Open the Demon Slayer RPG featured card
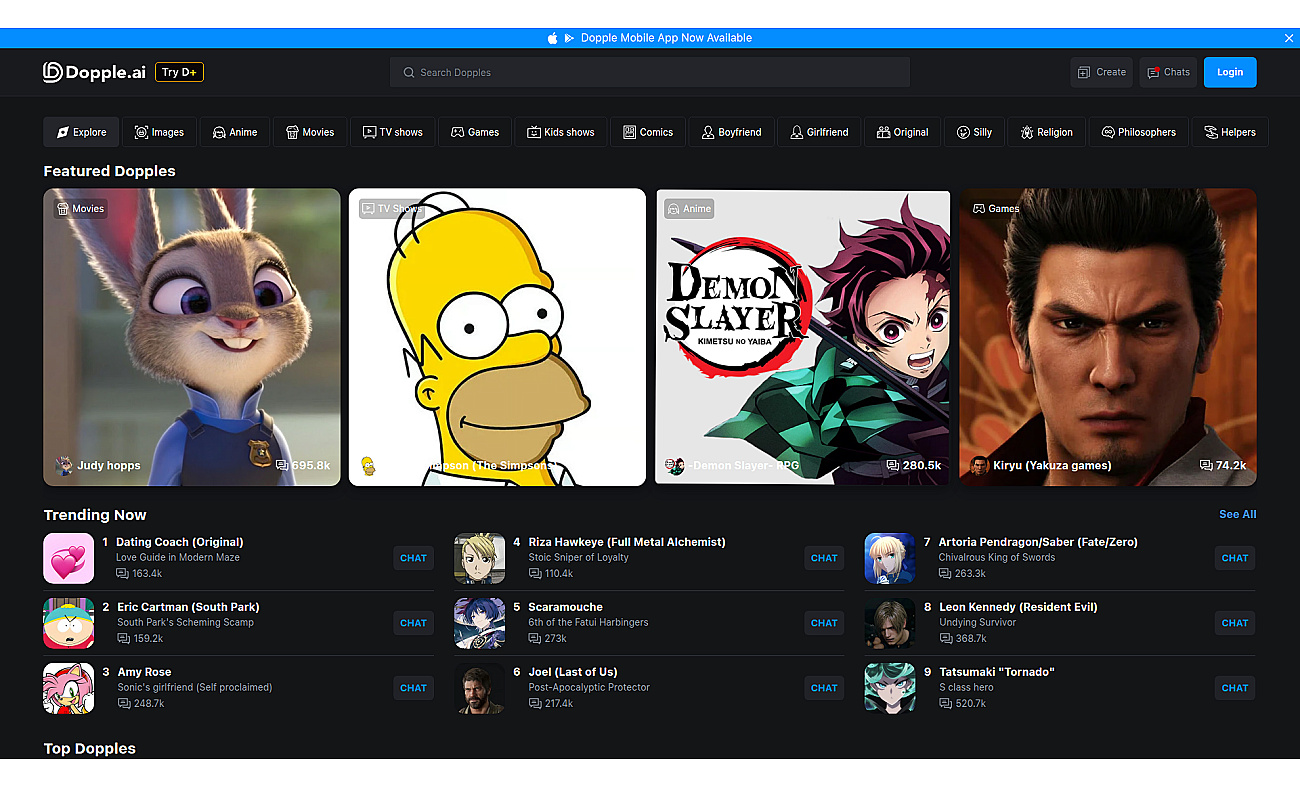 [803, 337]
